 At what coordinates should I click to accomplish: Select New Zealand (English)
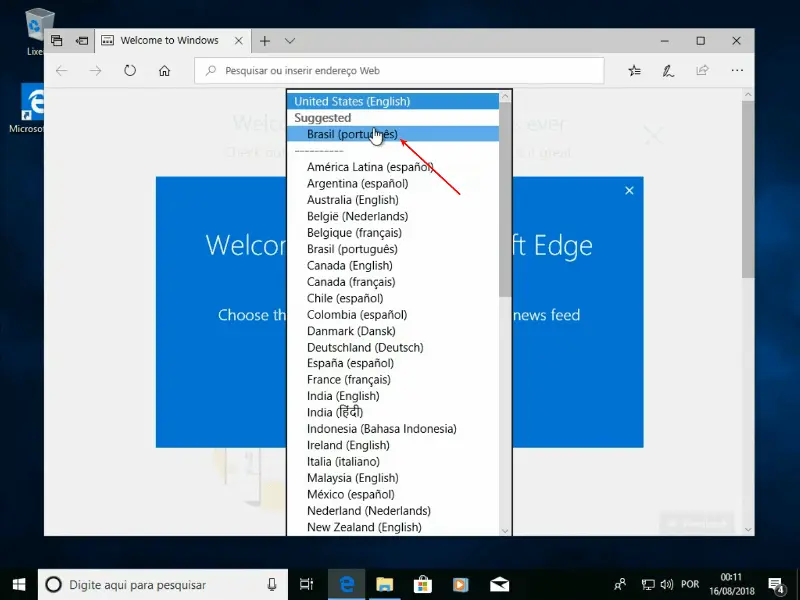click(x=393, y=527)
